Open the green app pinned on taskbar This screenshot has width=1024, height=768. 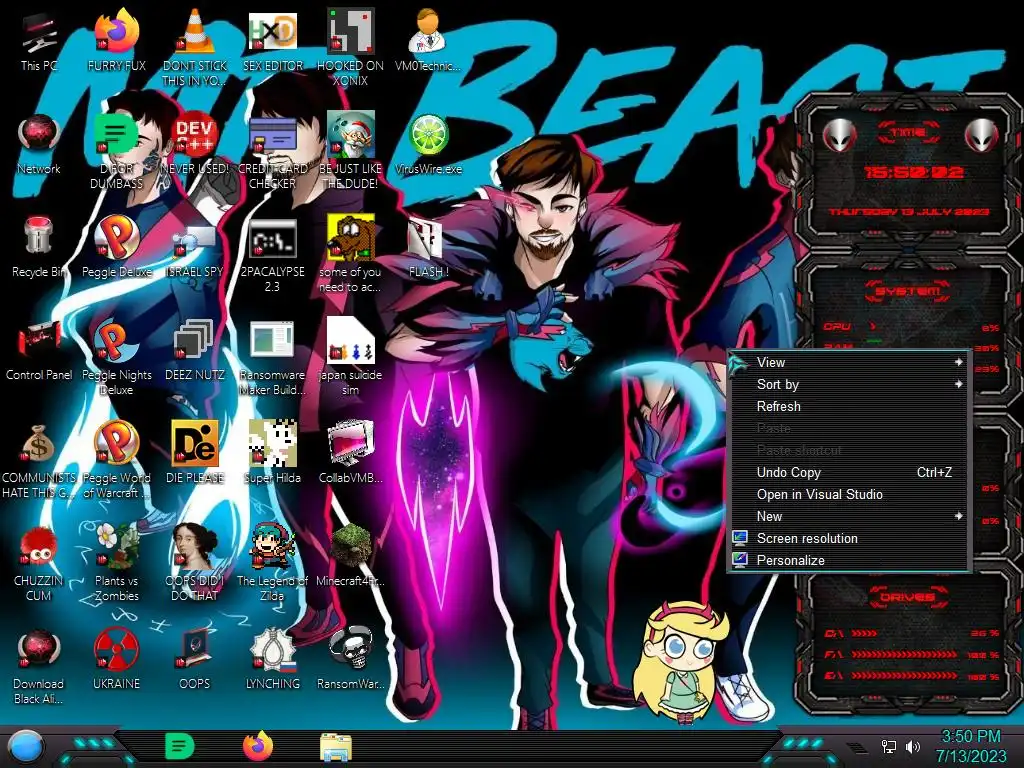pos(179,746)
